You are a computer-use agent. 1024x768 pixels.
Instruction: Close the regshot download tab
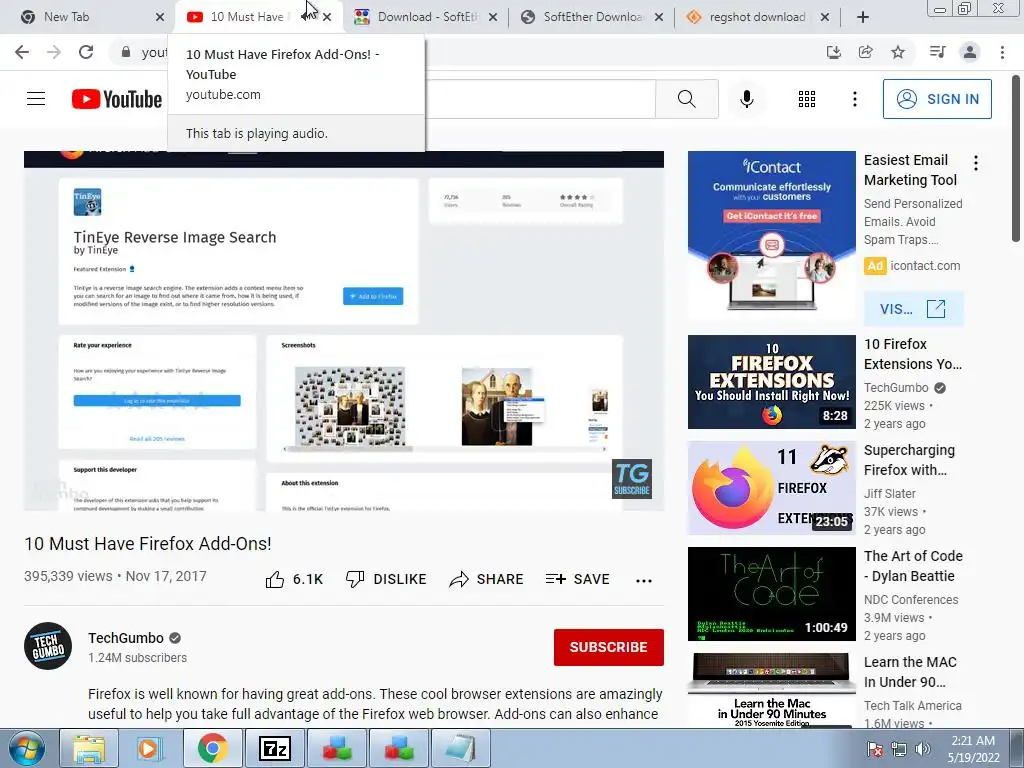[825, 17]
